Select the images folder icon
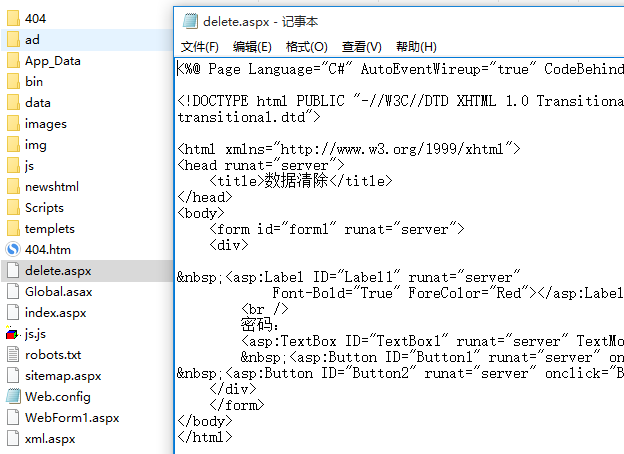The width and height of the screenshot is (624, 454). 13,123
